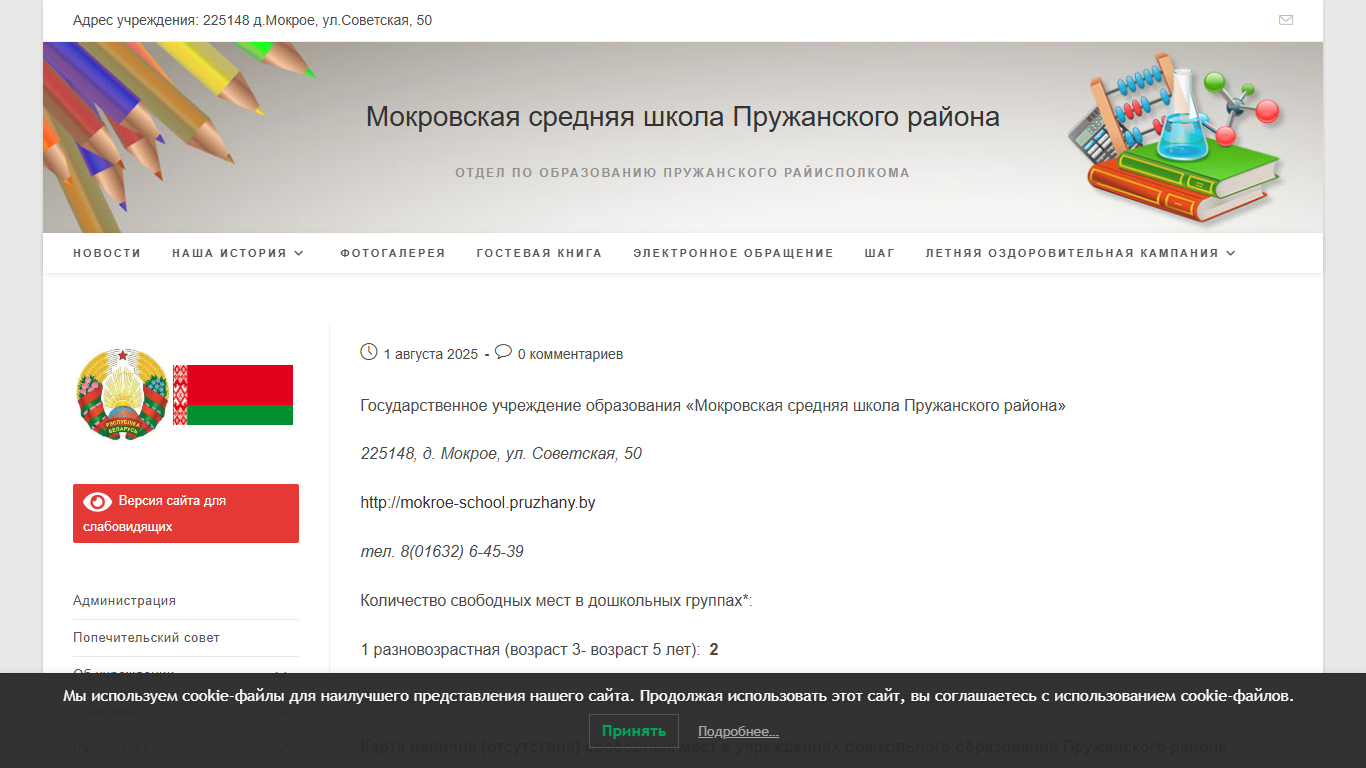Click the phone number 8(01632) 6-45-39
This screenshot has width=1366, height=768.
pyautogui.click(x=461, y=552)
